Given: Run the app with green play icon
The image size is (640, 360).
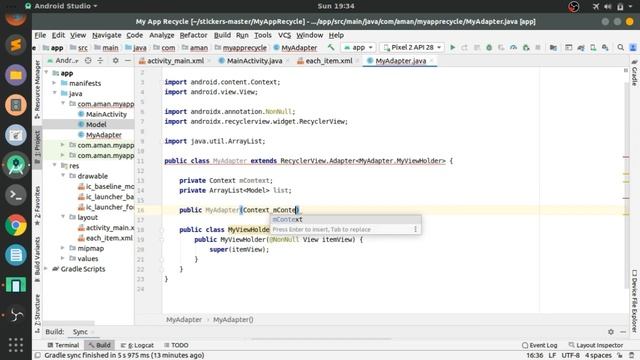Looking at the screenshot, I should tap(452, 47).
